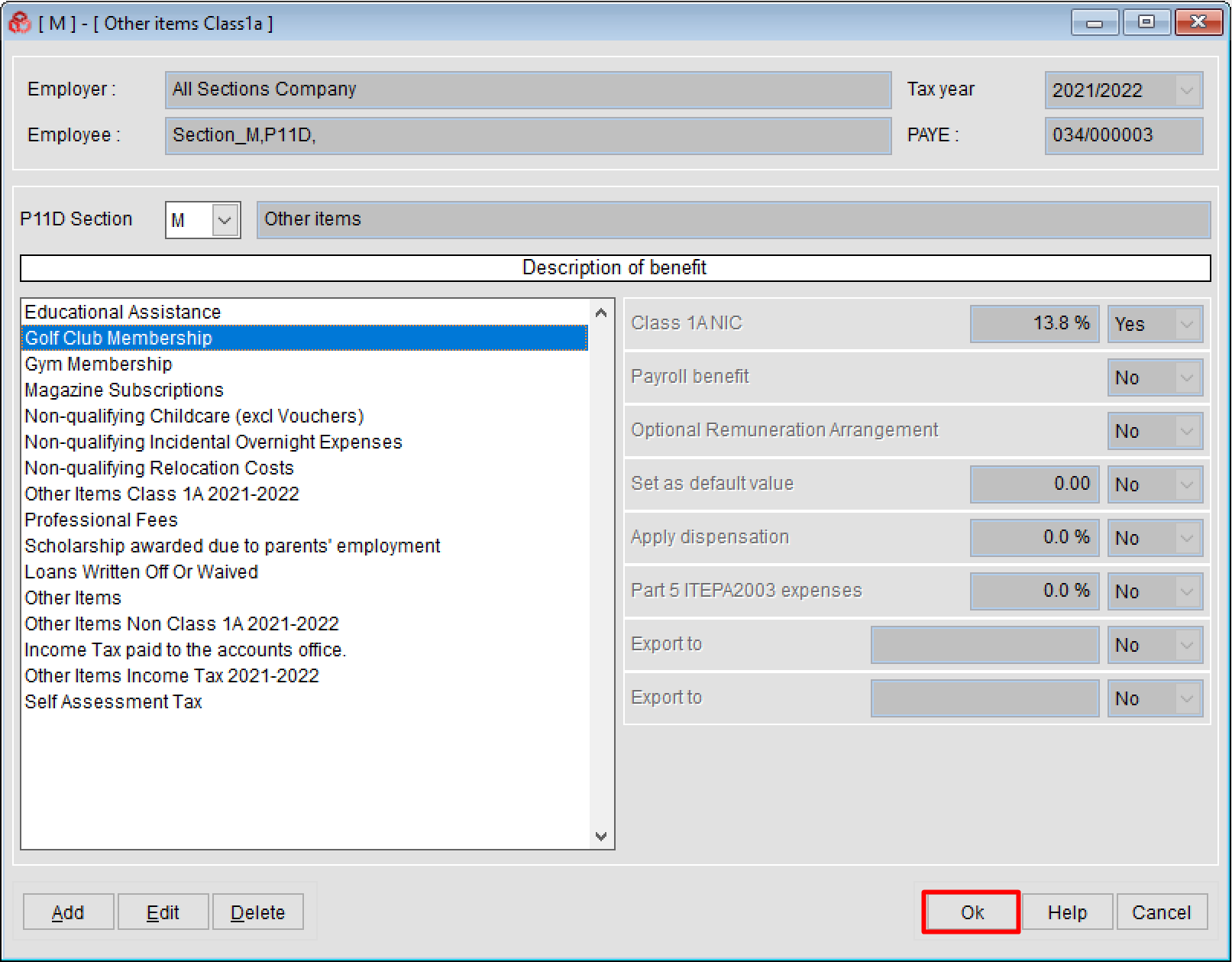Click the Help button
Screen dimensions: 1232x962
coord(1066,912)
